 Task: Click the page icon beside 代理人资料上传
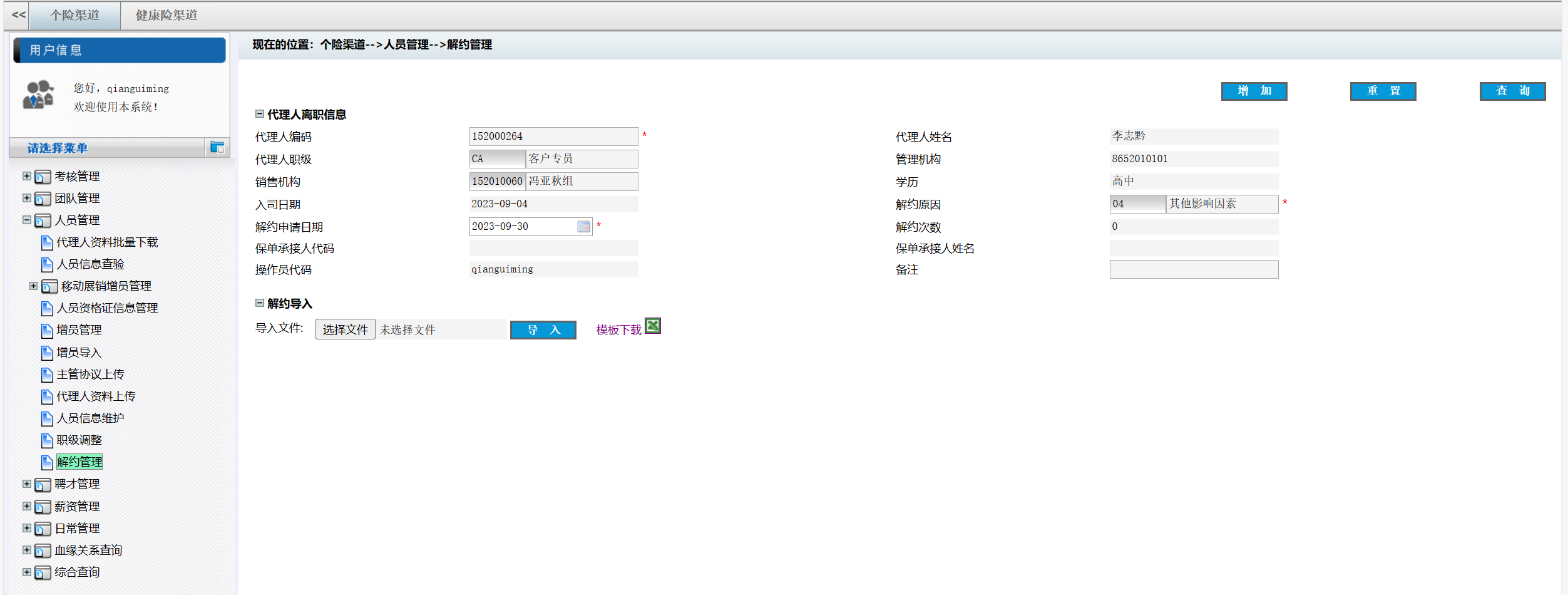point(47,396)
